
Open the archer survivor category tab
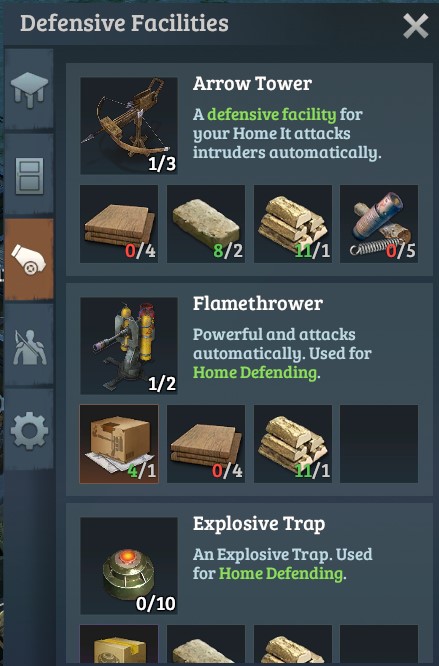coord(29,345)
